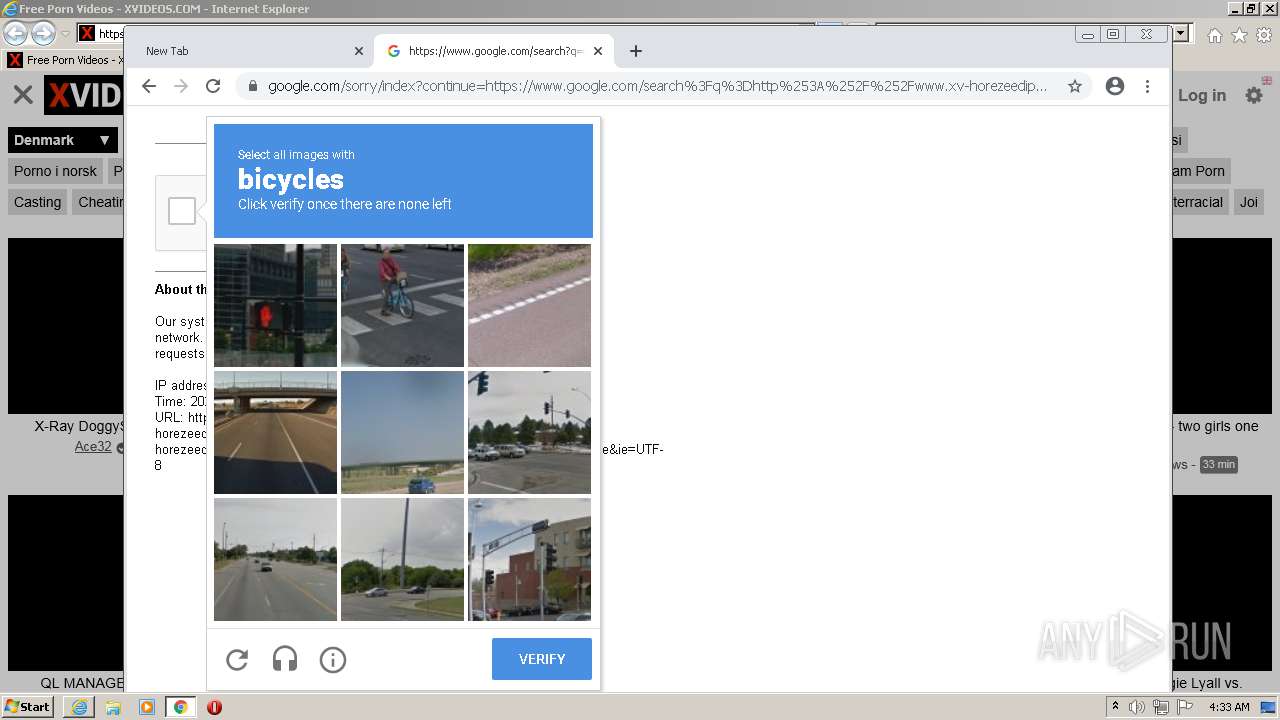
Task: Select the highway overpass image
Action: click(275, 432)
